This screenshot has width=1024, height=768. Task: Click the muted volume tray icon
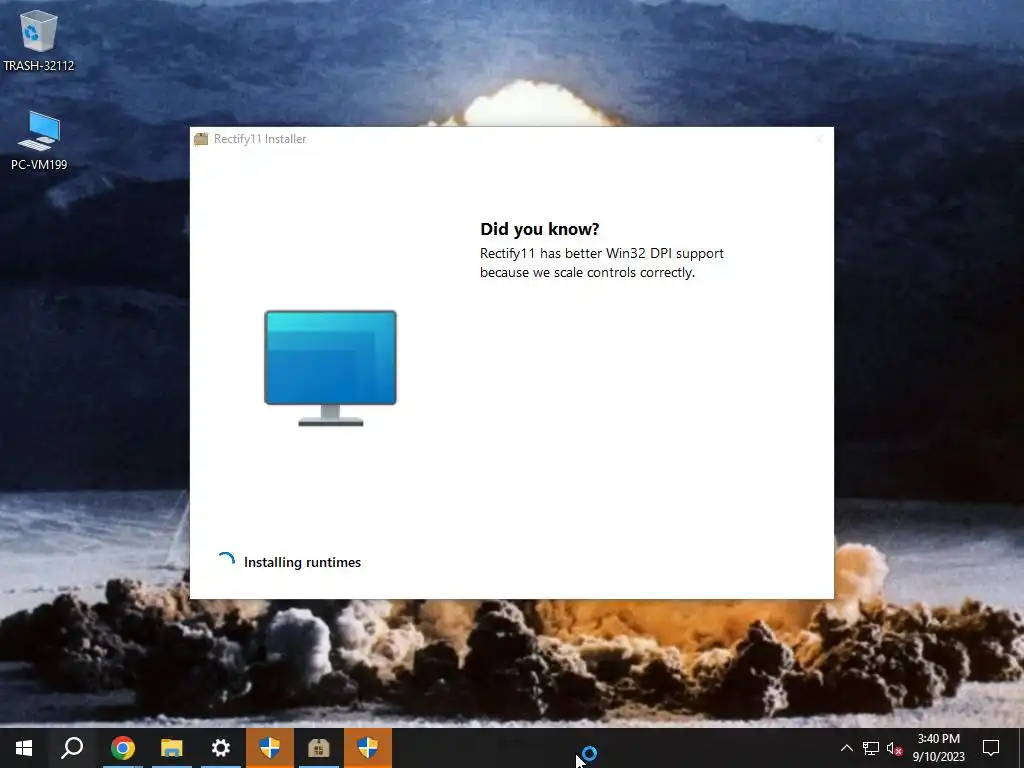click(x=895, y=748)
